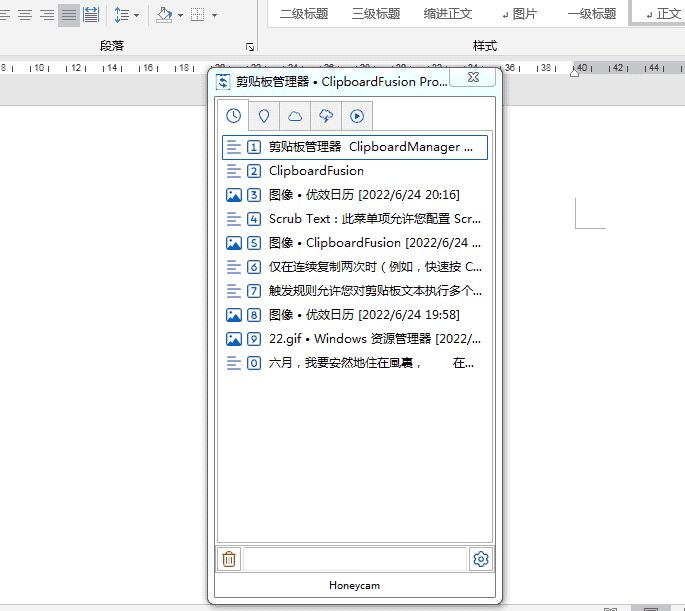Viewport: 685px width, 611px height.
Task: Click the line spacing icon
Action: click(x=121, y=15)
